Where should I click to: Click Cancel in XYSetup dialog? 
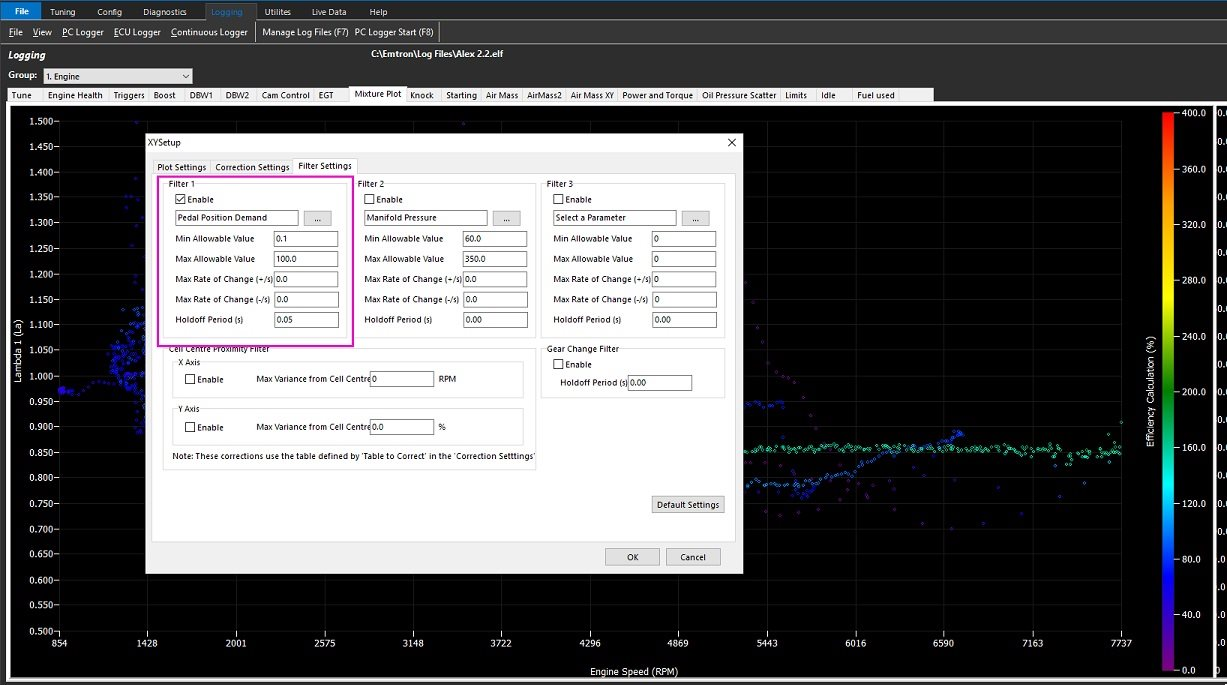(693, 557)
